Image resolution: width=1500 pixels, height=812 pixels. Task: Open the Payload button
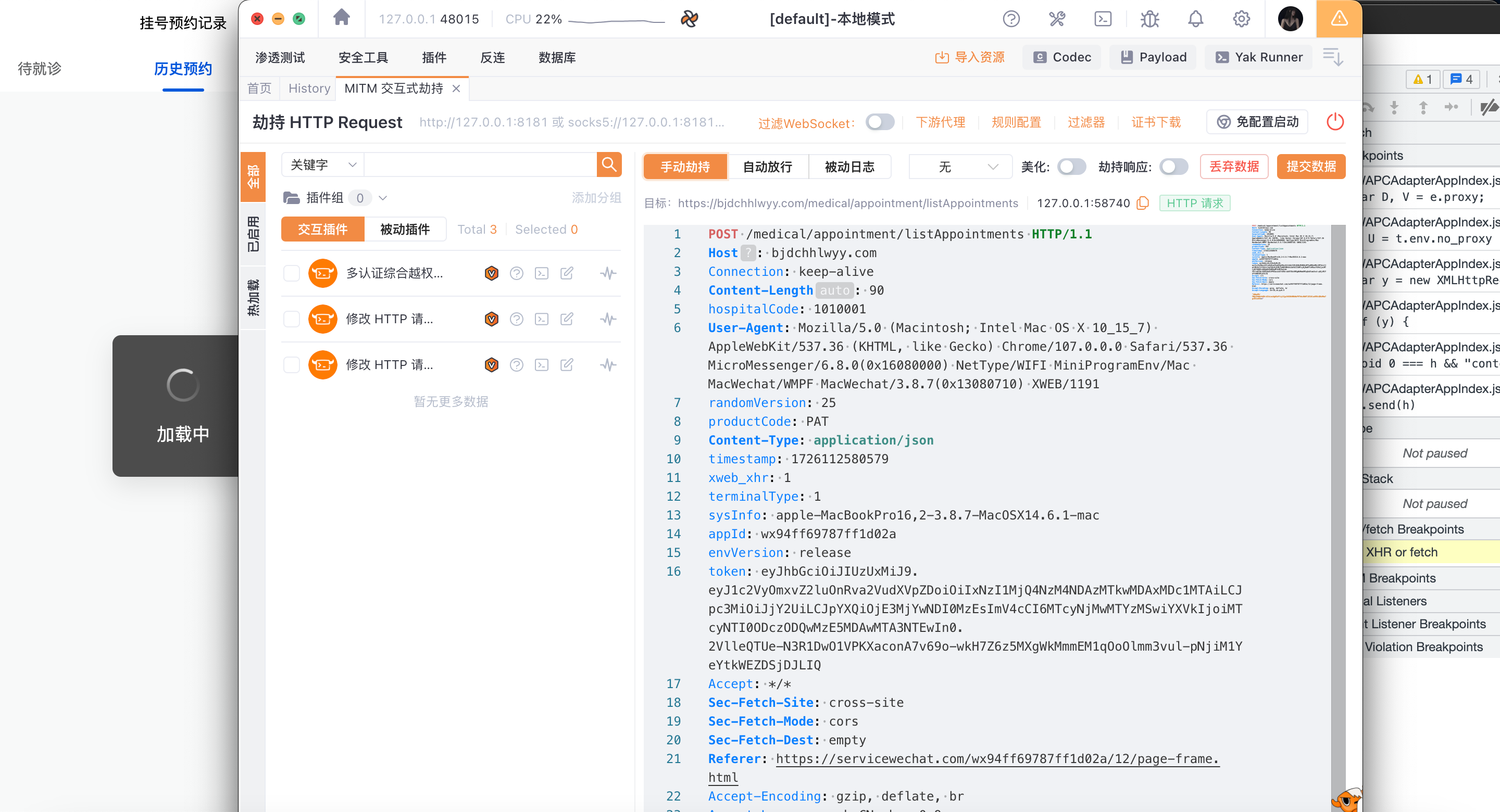(x=1153, y=57)
